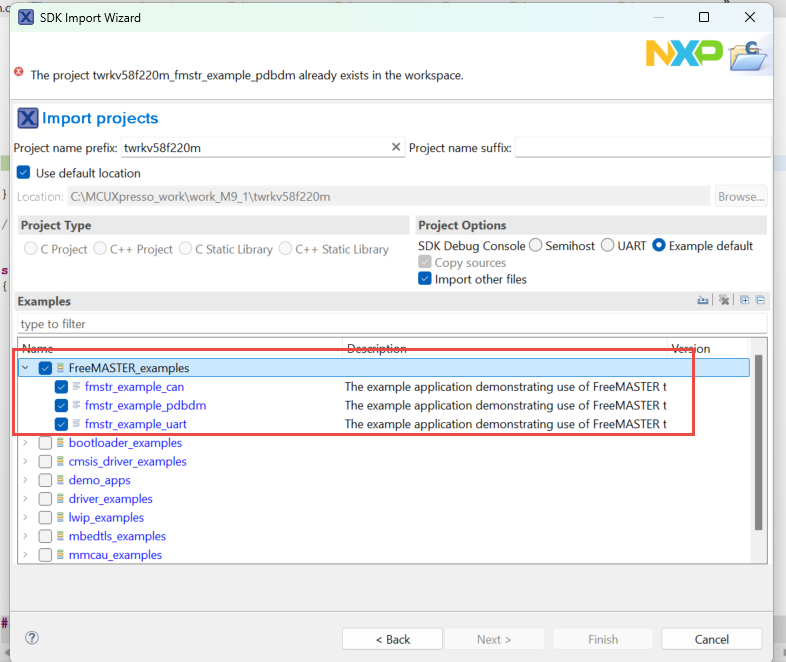
Task: Uncheck the FreeMASTER_examples group checkbox
Action: coord(45,368)
